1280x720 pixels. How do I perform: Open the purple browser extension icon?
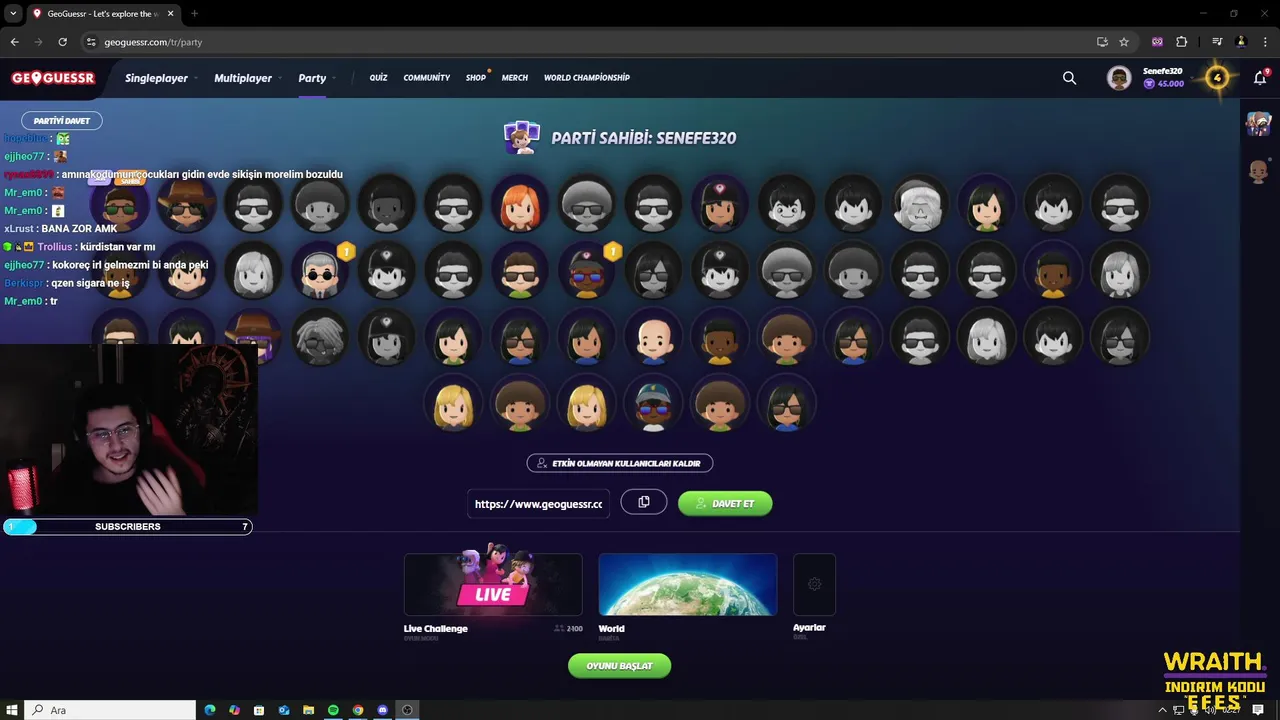point(1157,42)
